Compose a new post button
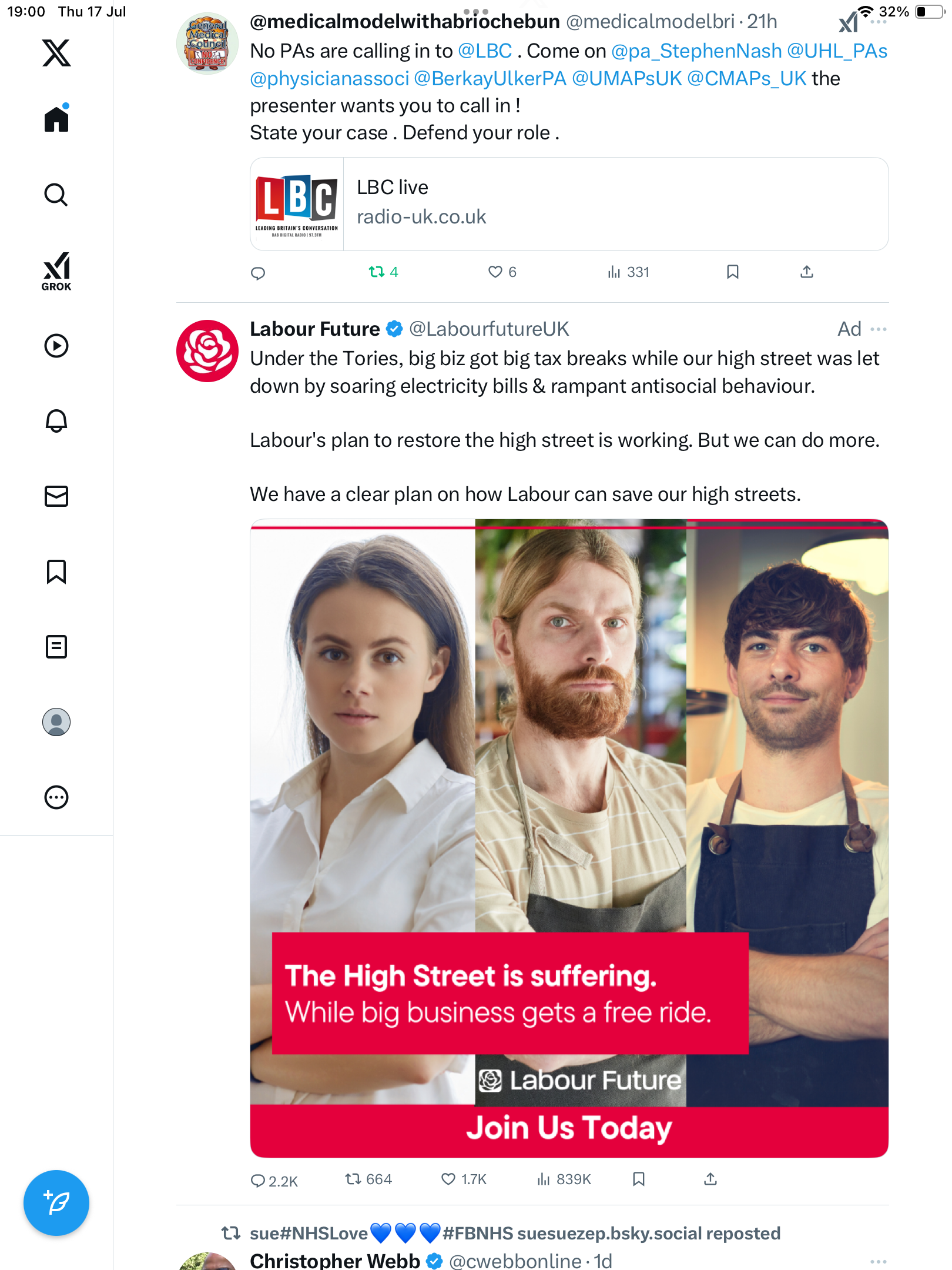 [56, 1203]
